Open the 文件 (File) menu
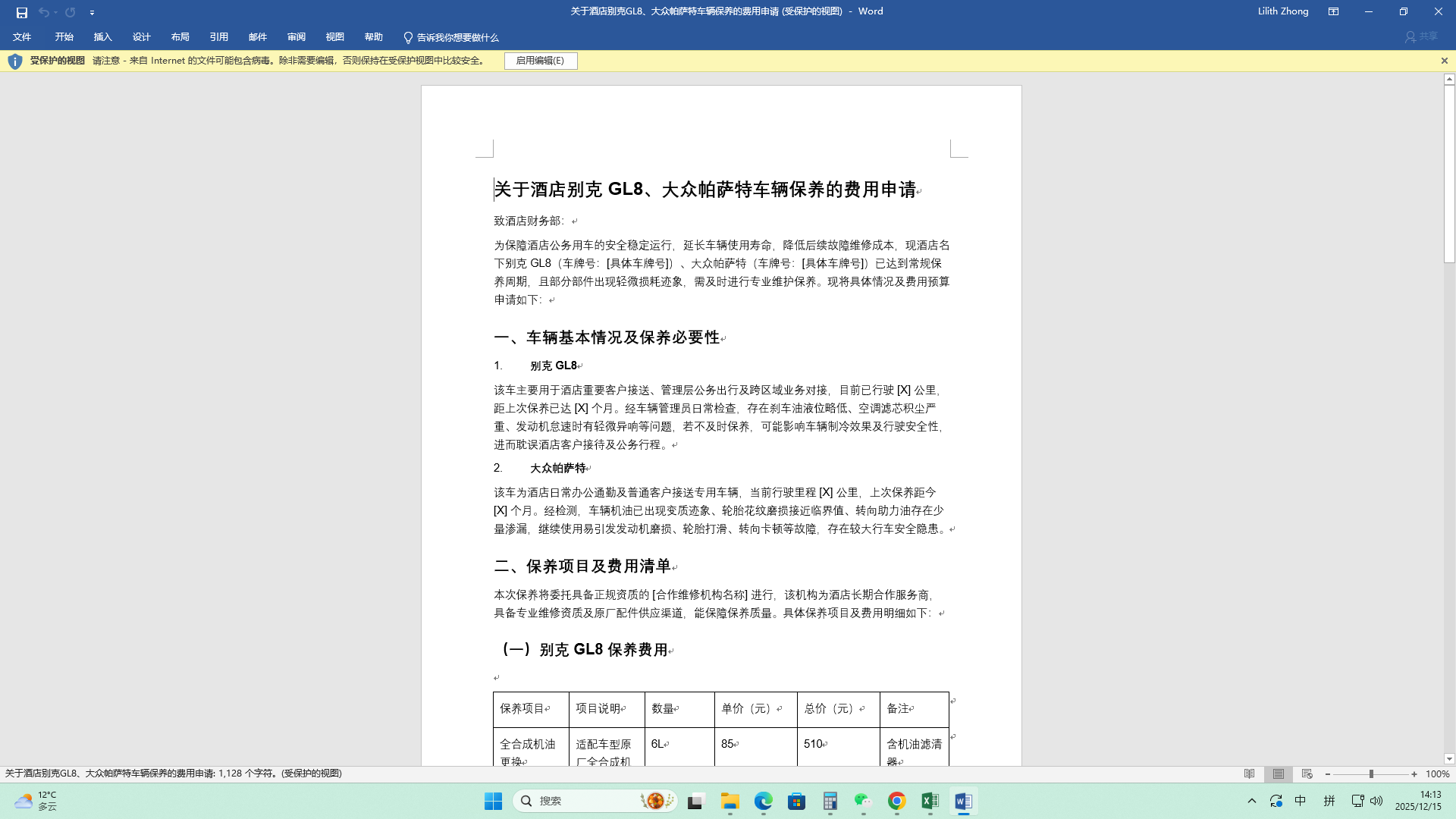1456x819 pixels. 22,37
